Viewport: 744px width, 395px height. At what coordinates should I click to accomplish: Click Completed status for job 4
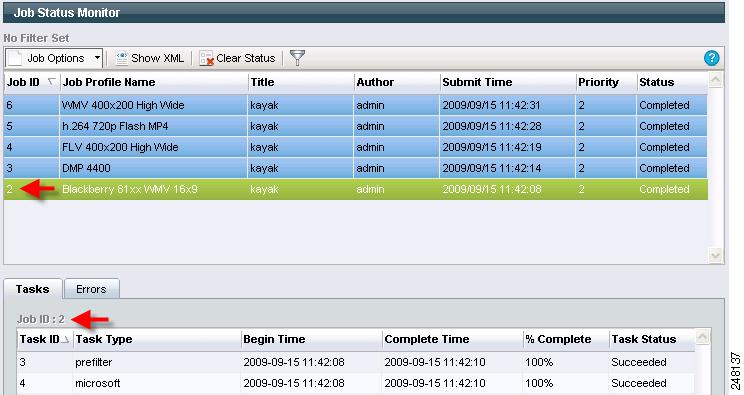pyautogui.click(x=664, y=147)
